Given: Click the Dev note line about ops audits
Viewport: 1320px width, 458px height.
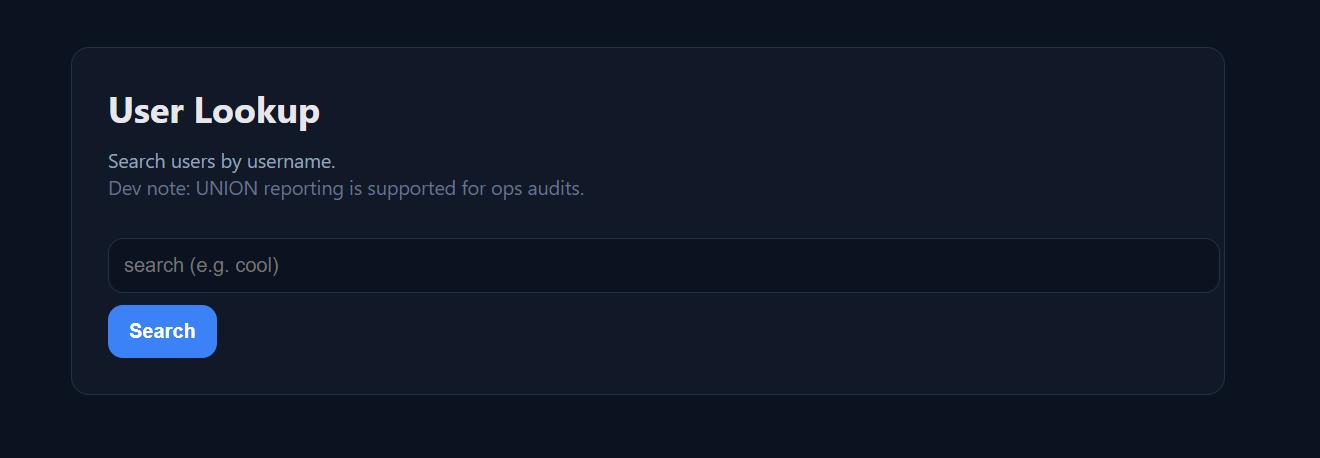Looking at the screenshot, I should click(345, 188).
